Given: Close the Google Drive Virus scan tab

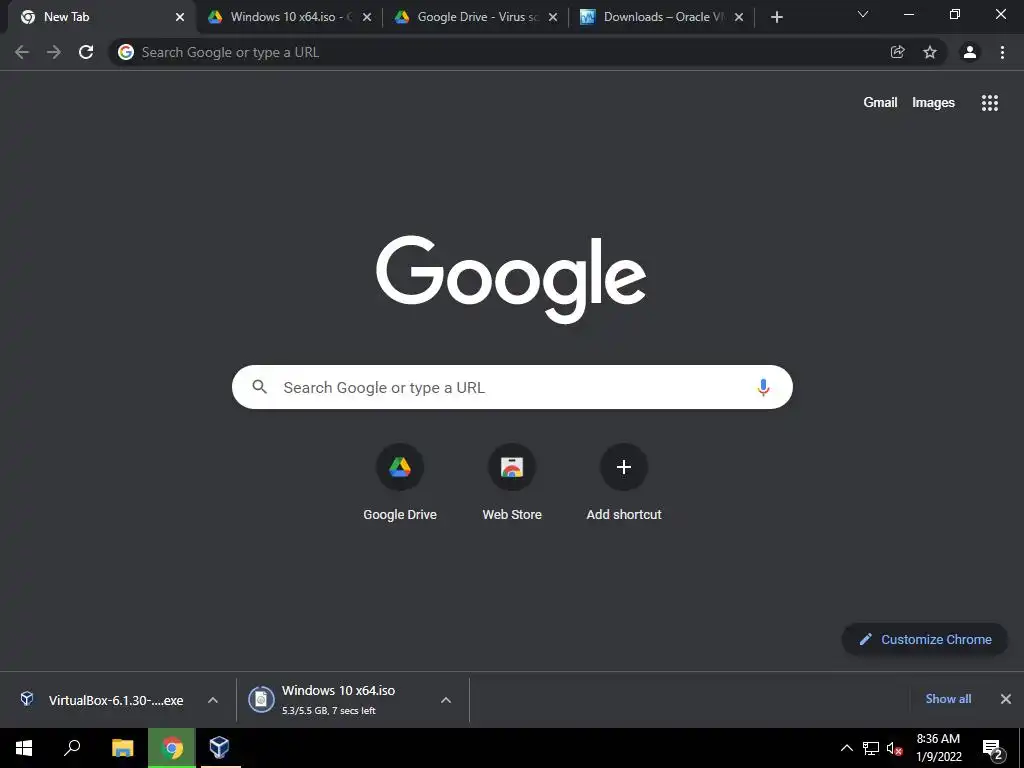Looking at the screenshot, I should 552,18.
